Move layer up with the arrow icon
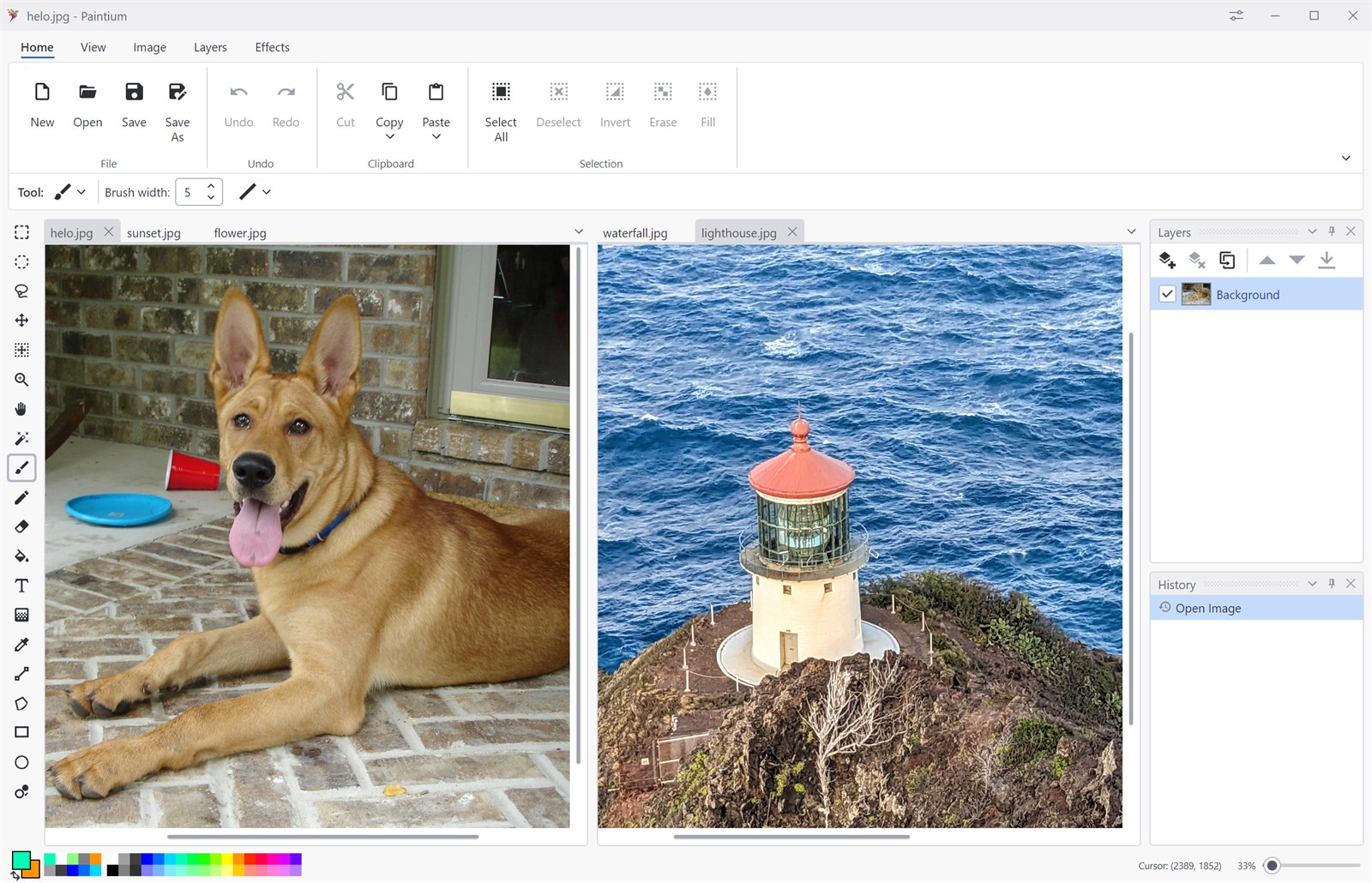The image size is (1372, 883). (x=1267, y=260)
